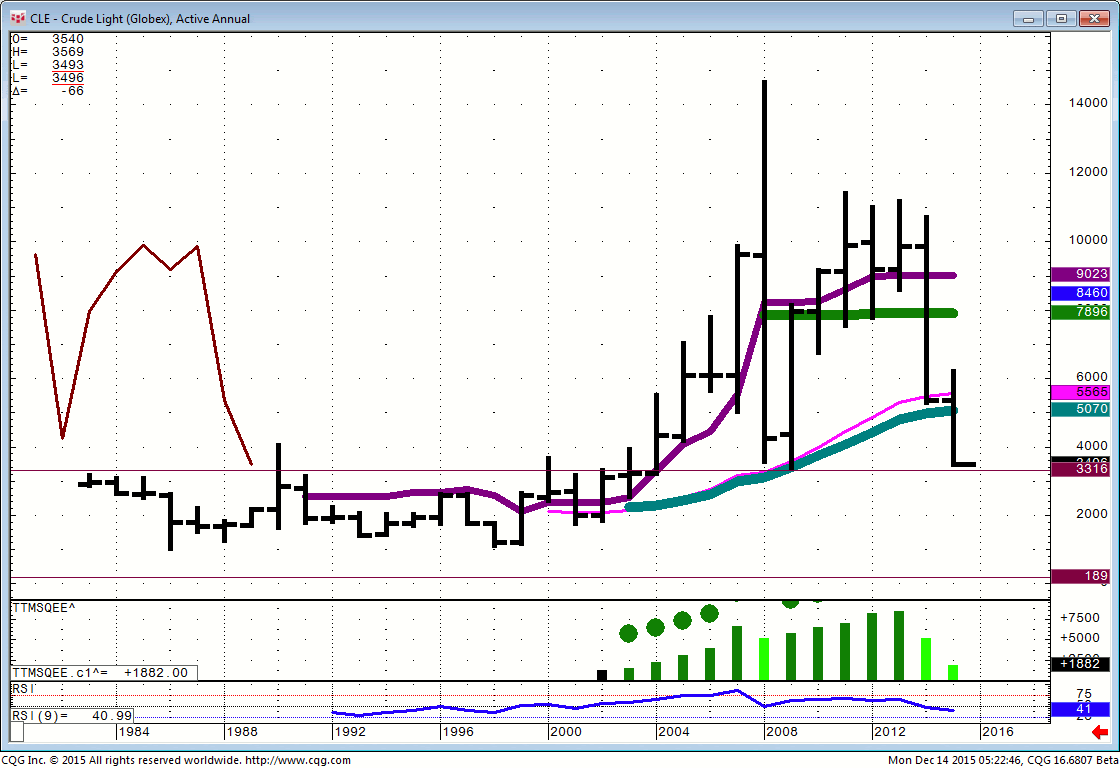Click the http://www.cqg.com address in the footer

[298, 760]
